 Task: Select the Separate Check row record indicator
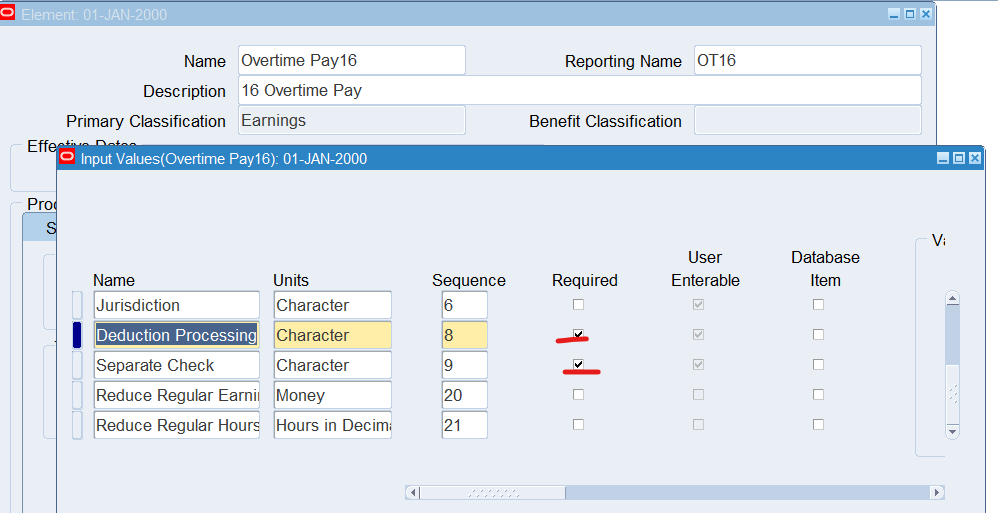[78, 365]
